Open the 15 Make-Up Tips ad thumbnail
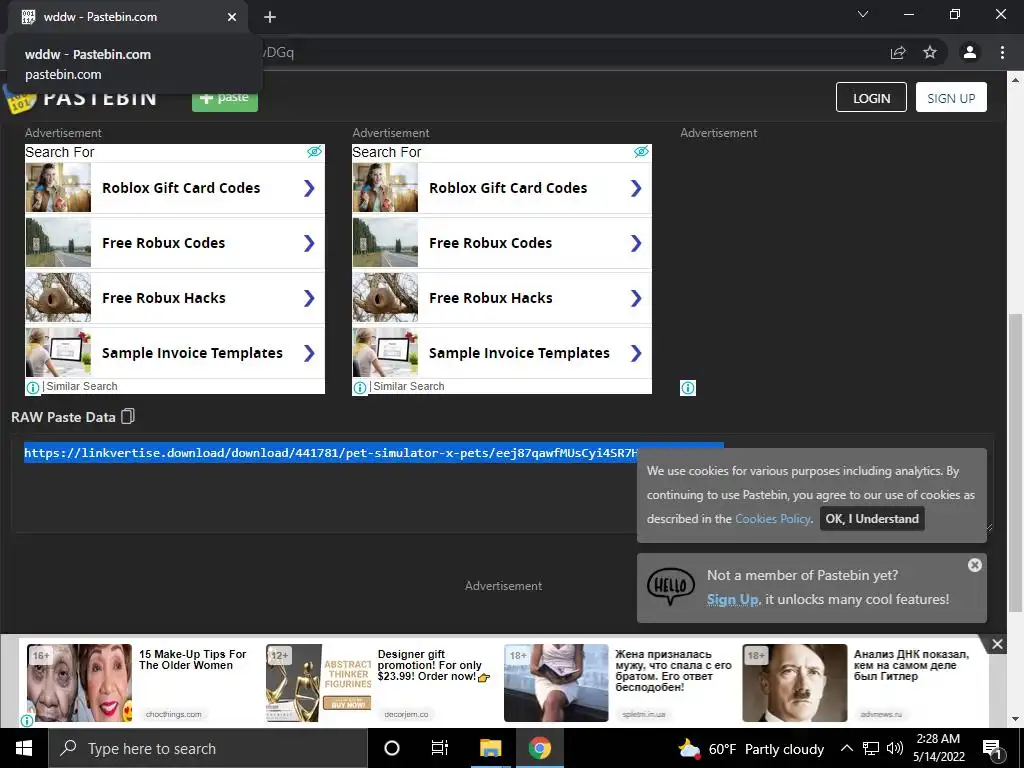The image size is (1024, 768). [x=80, y=682]
